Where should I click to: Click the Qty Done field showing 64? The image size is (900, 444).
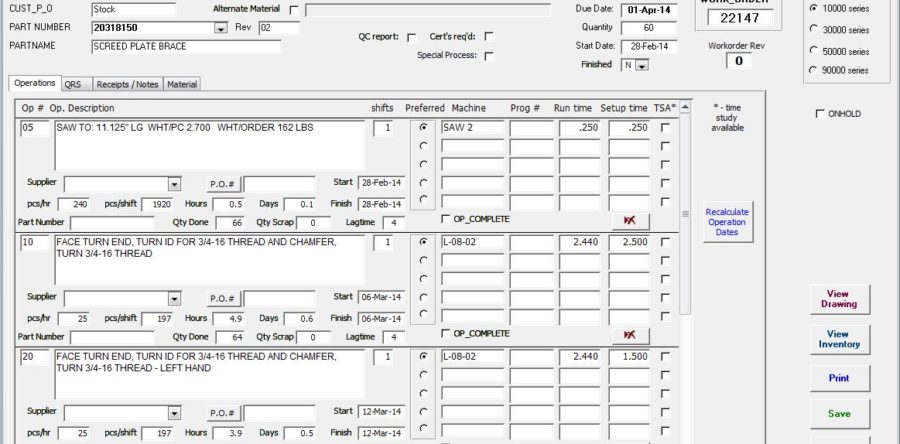[230, 337]
